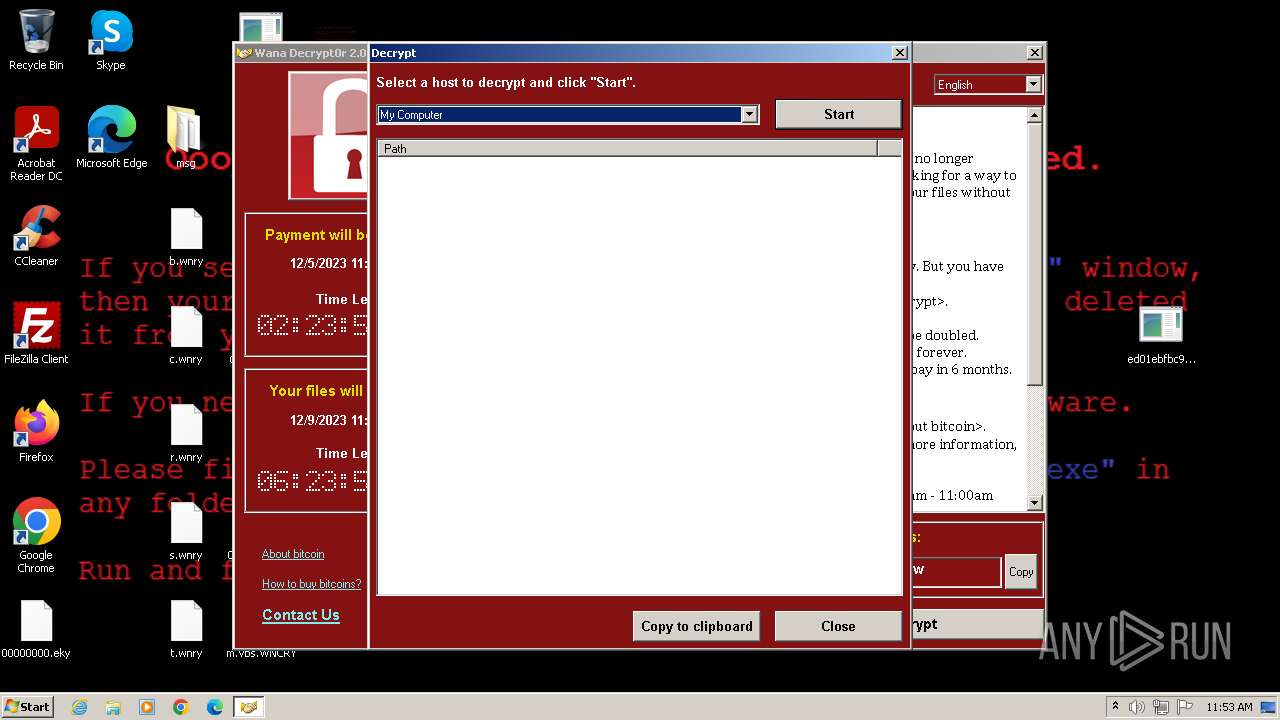This screenshot has width=1280, height=720.
Task: Open the volume control in the system tray
Action: (x=1137, y=707)
